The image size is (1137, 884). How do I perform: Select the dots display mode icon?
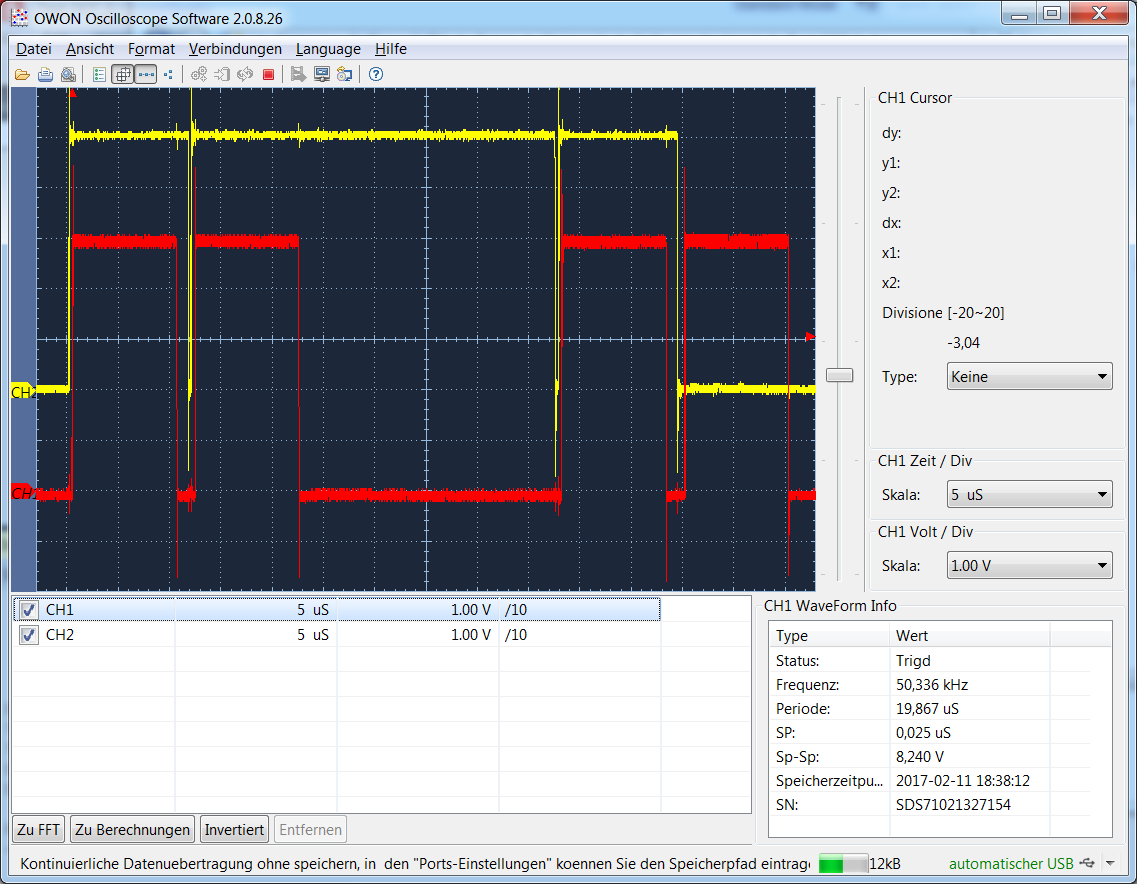tap(168, 75)
